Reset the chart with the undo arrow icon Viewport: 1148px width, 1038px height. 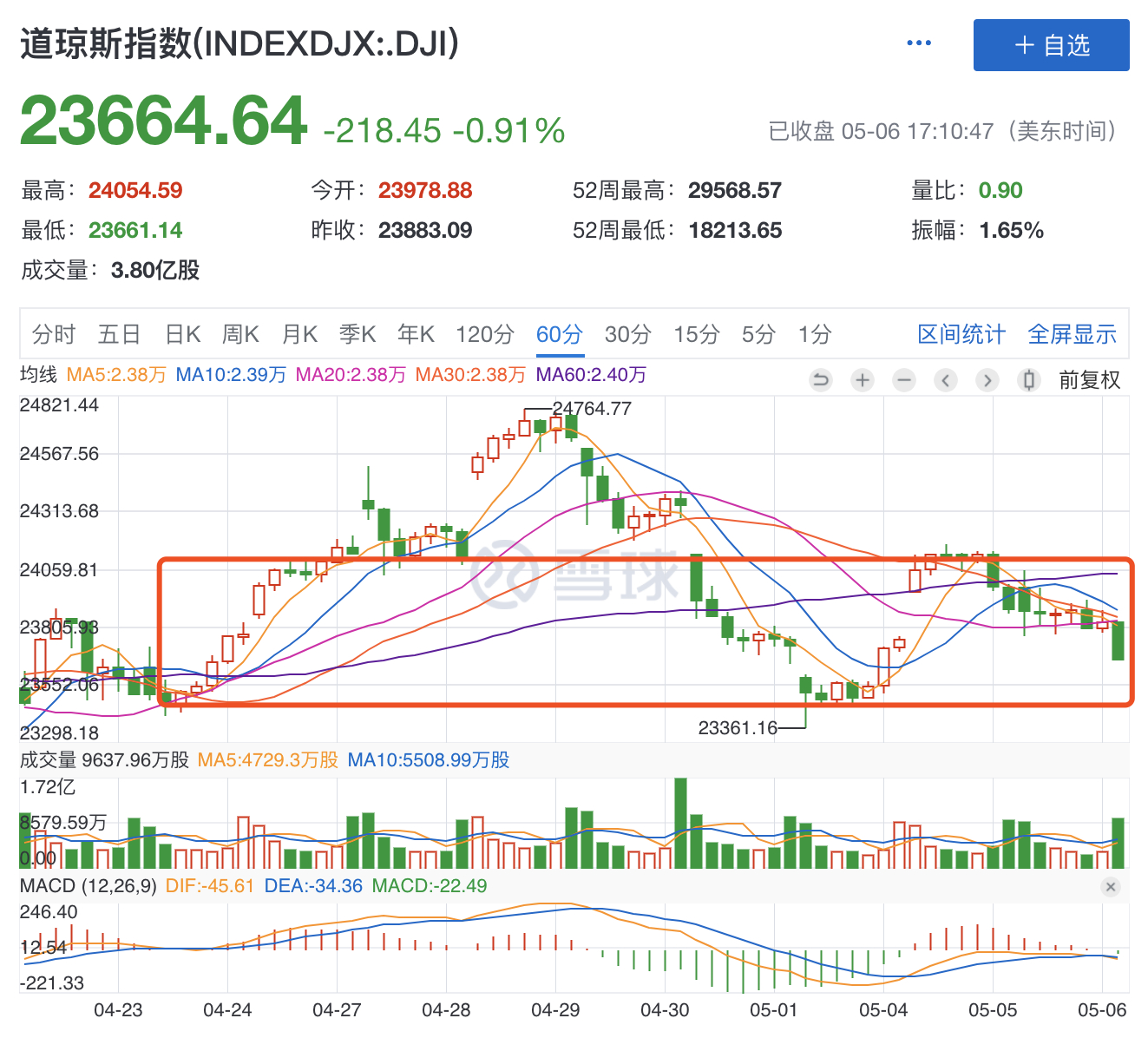(821, 380)
